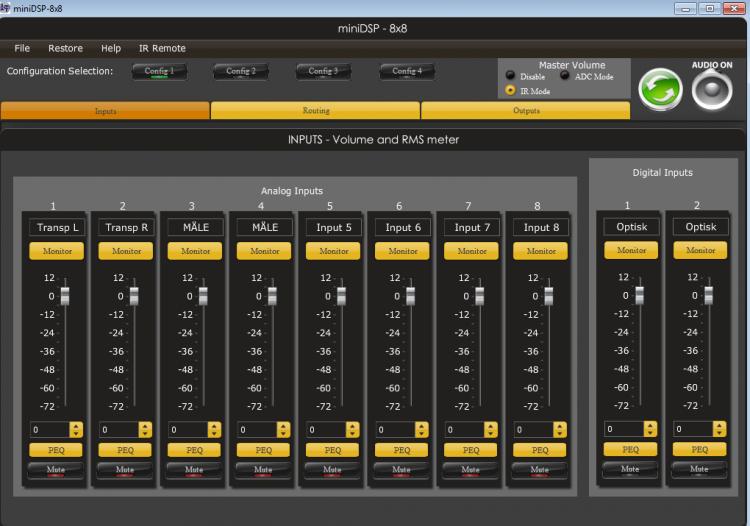Select the Disable master volume option

510,76
